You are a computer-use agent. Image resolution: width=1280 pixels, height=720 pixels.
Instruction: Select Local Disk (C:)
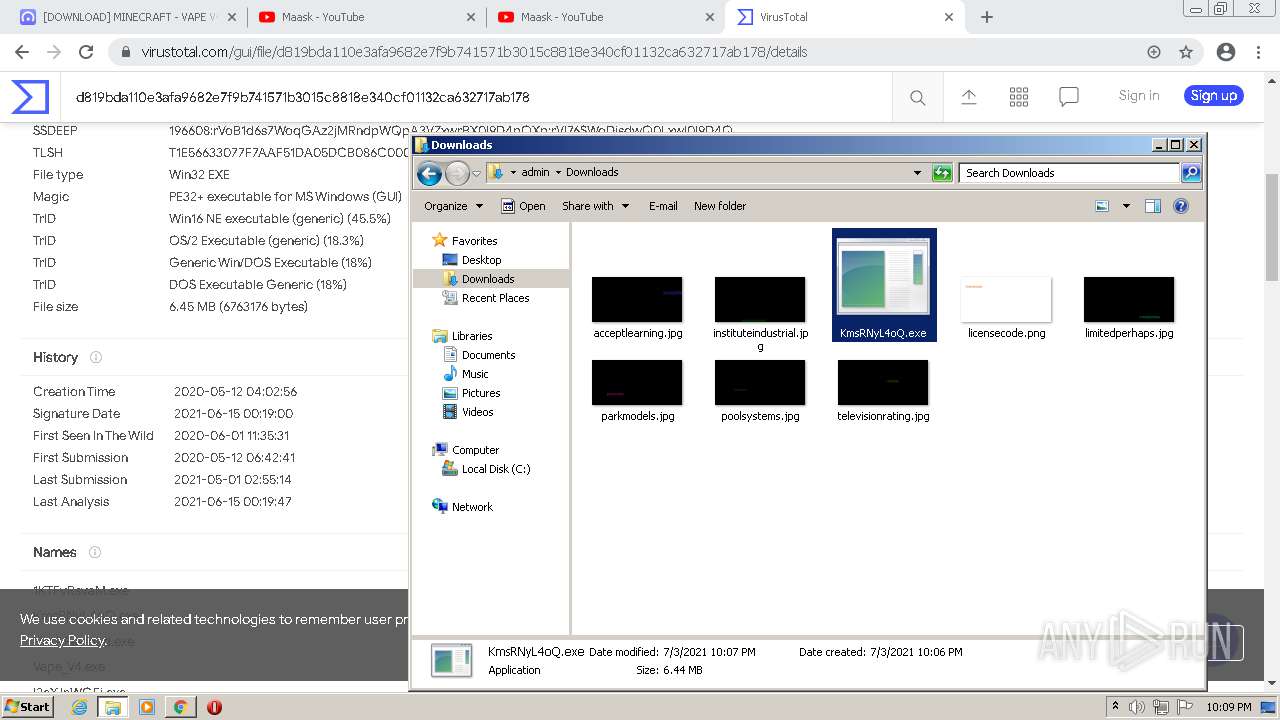pyautogui.click(x=496, y=469)
